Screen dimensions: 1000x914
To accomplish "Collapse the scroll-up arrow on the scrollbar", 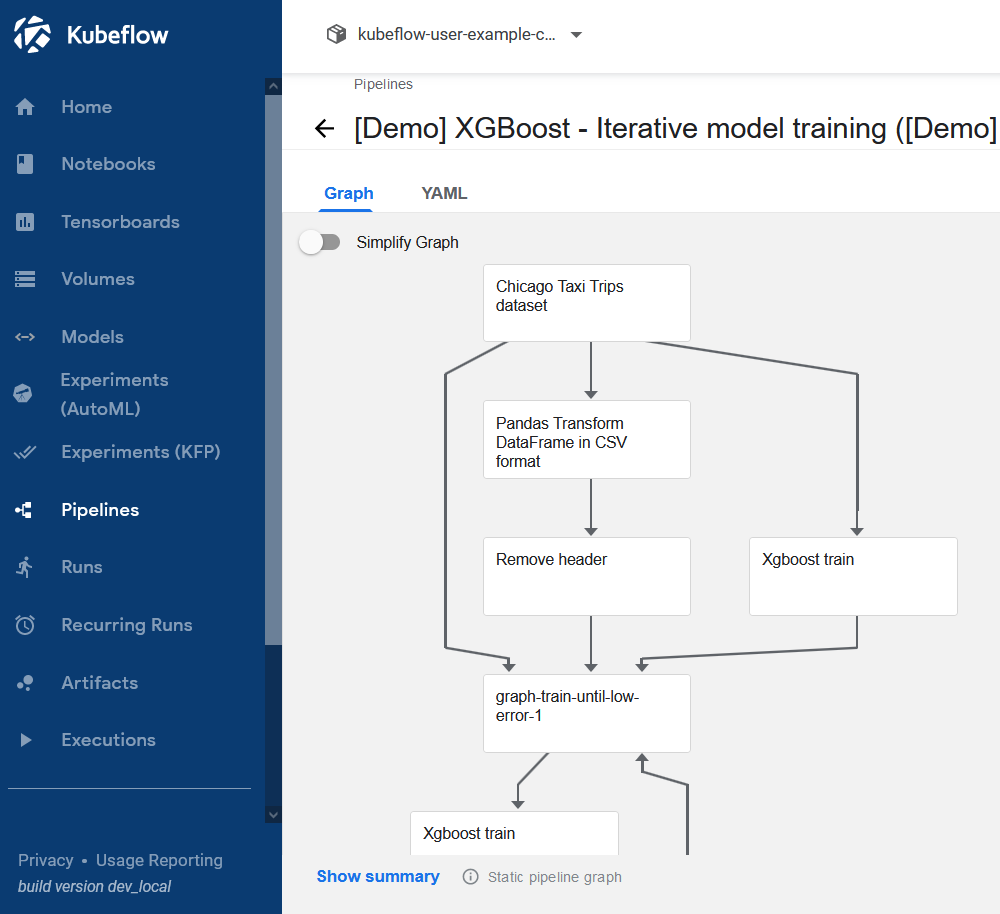I will [273, 85].
